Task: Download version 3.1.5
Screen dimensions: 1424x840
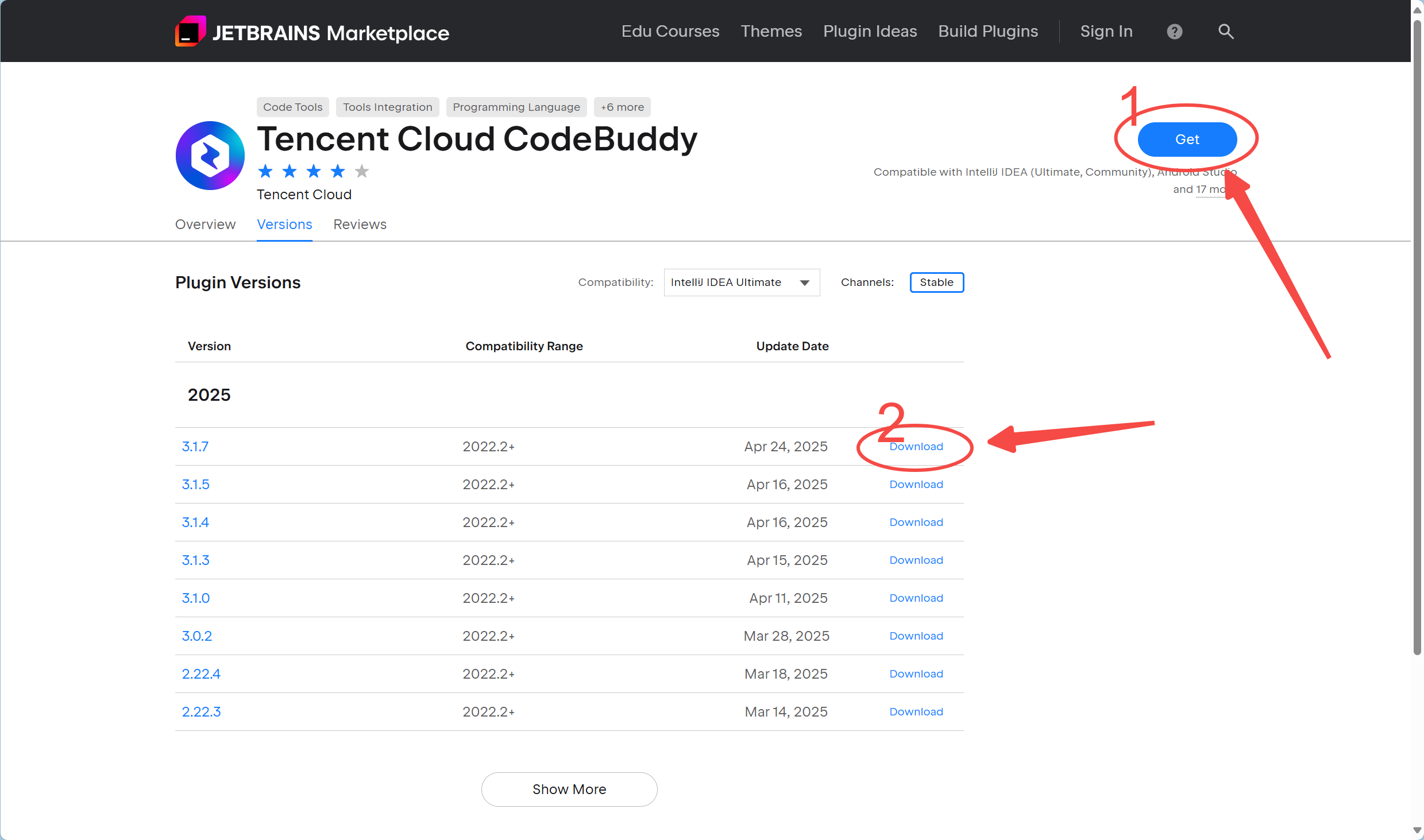Action: coord(916,485)
